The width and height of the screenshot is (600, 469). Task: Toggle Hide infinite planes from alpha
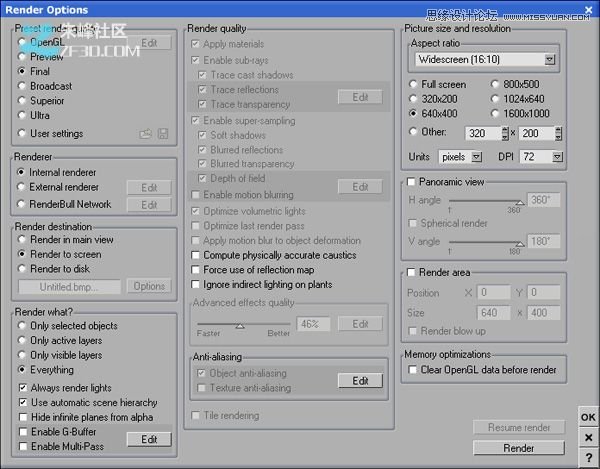pos(23,417)
